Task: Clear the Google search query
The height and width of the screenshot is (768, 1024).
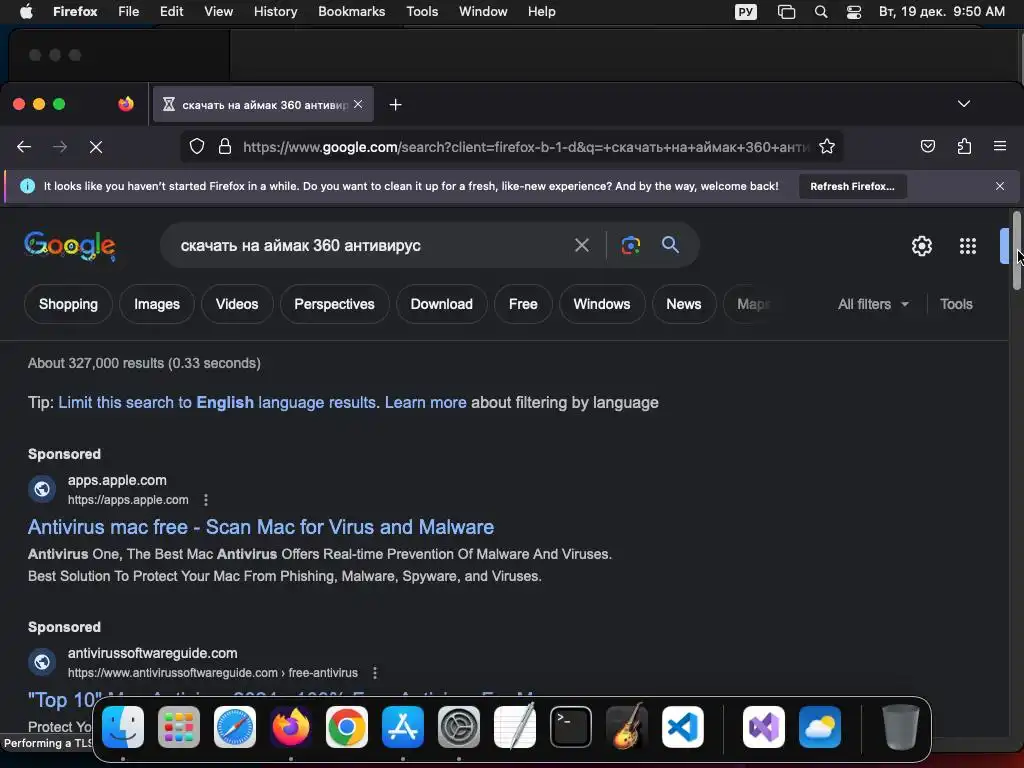Action: point(581,245)
